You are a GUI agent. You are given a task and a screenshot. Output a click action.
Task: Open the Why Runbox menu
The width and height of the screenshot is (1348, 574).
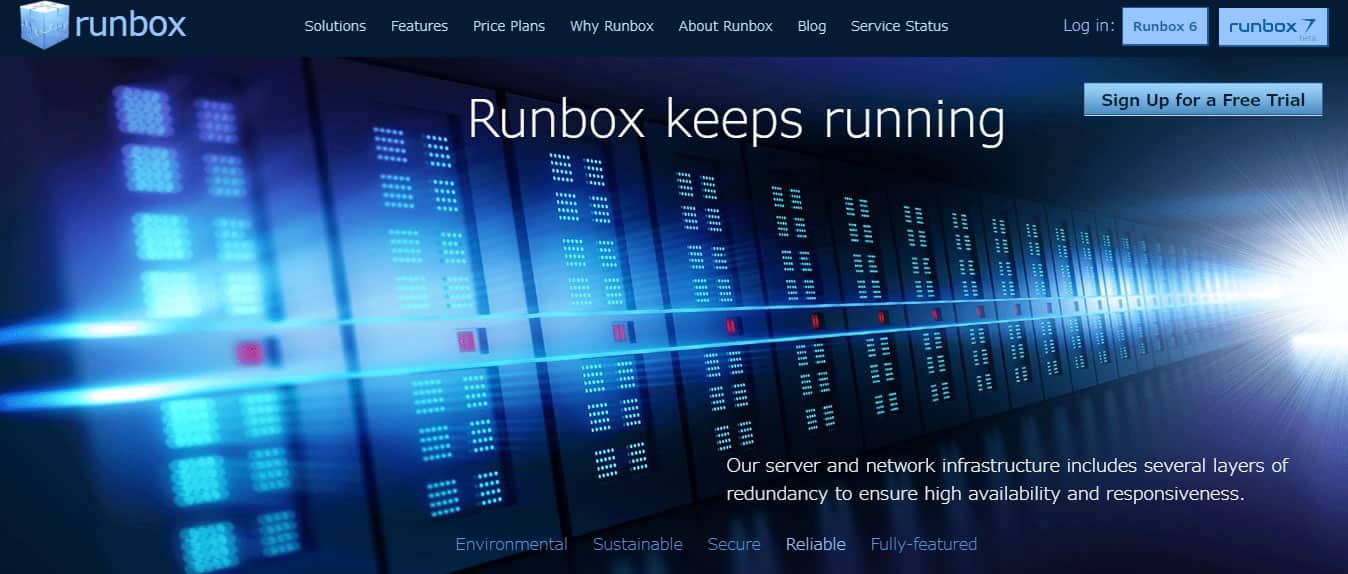point(612,26)
